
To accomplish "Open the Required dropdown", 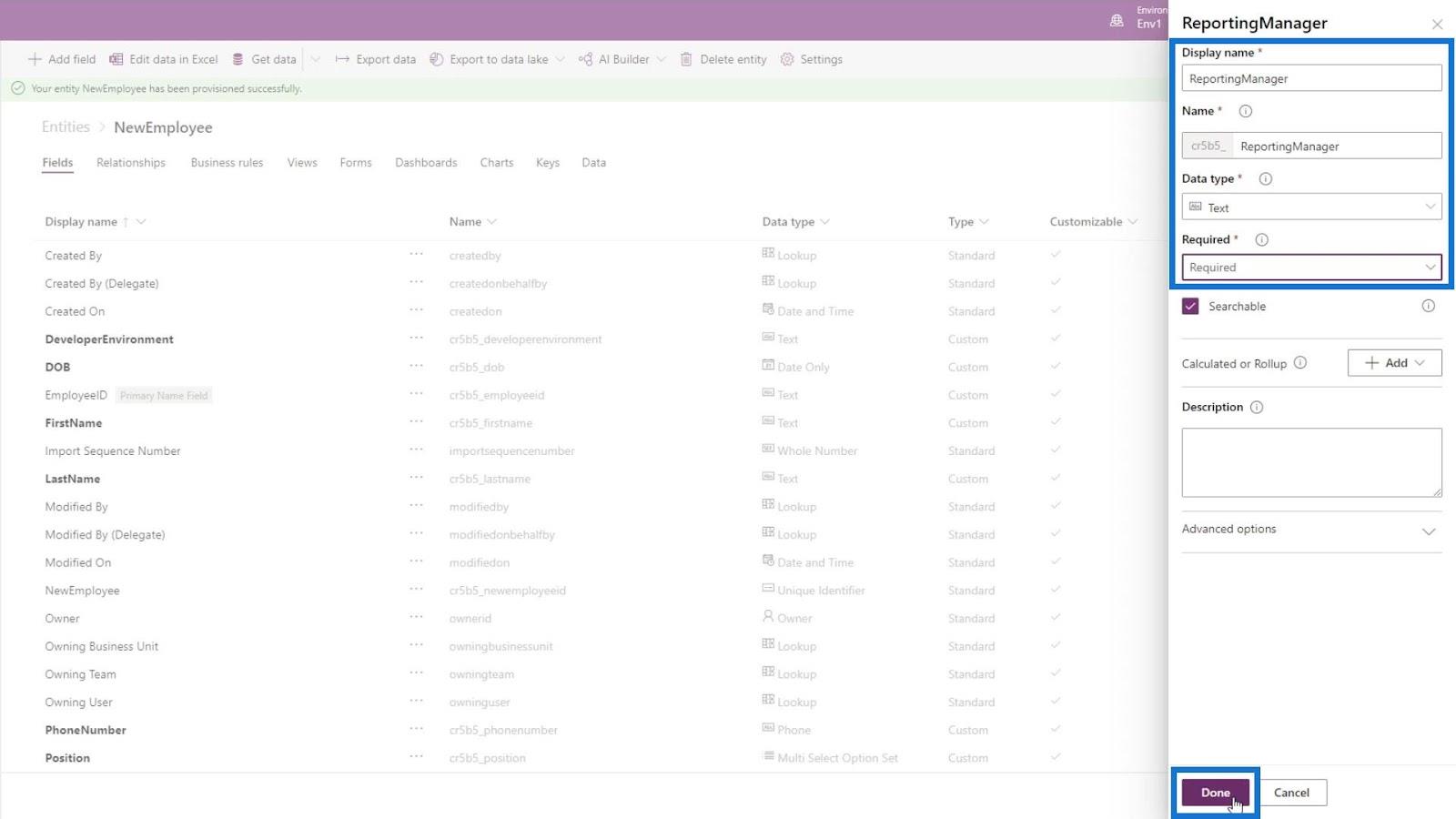I will pos(1311,268).
